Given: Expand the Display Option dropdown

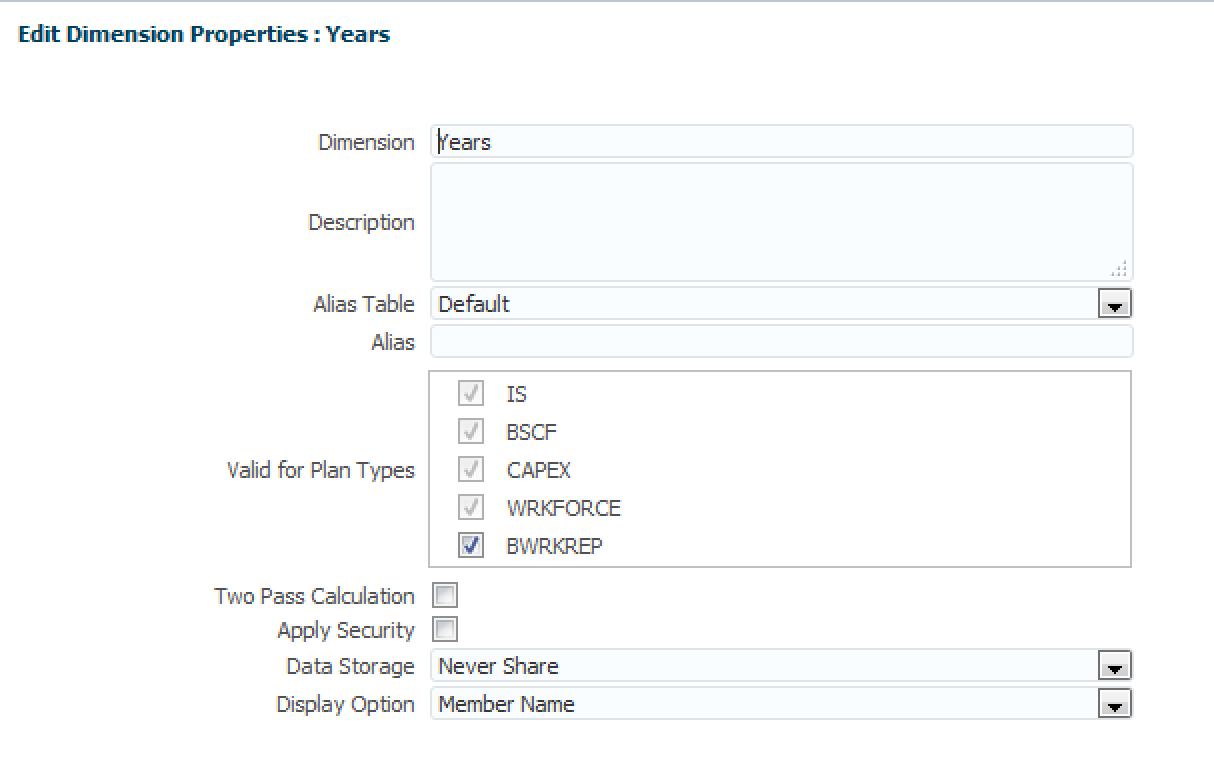Looking at the screenshot, I should click(1114, 705).
